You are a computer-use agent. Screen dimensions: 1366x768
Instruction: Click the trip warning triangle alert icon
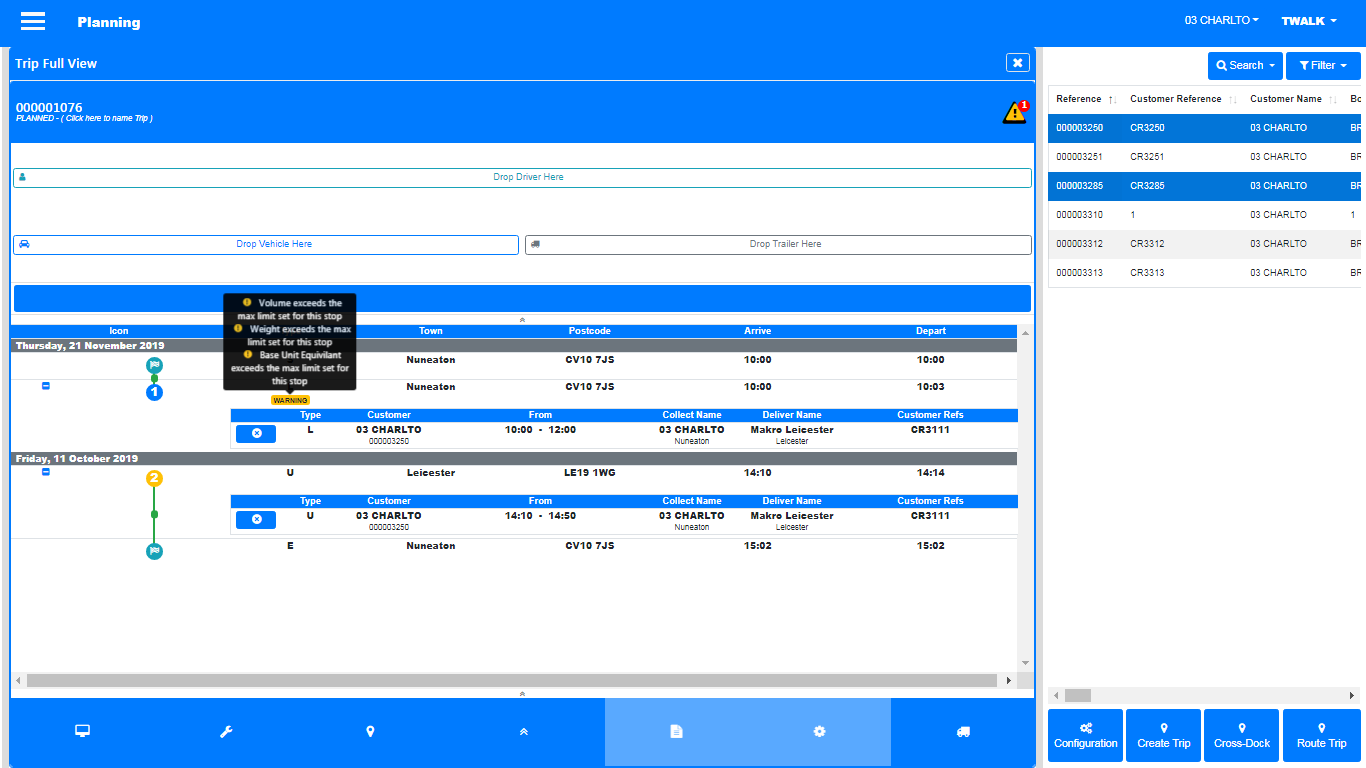[x=1015, y=112]
